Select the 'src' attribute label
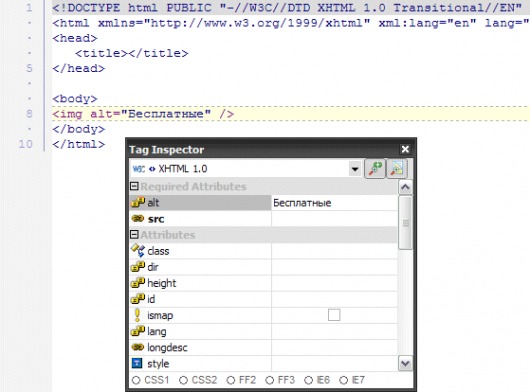 coord(156,219)
